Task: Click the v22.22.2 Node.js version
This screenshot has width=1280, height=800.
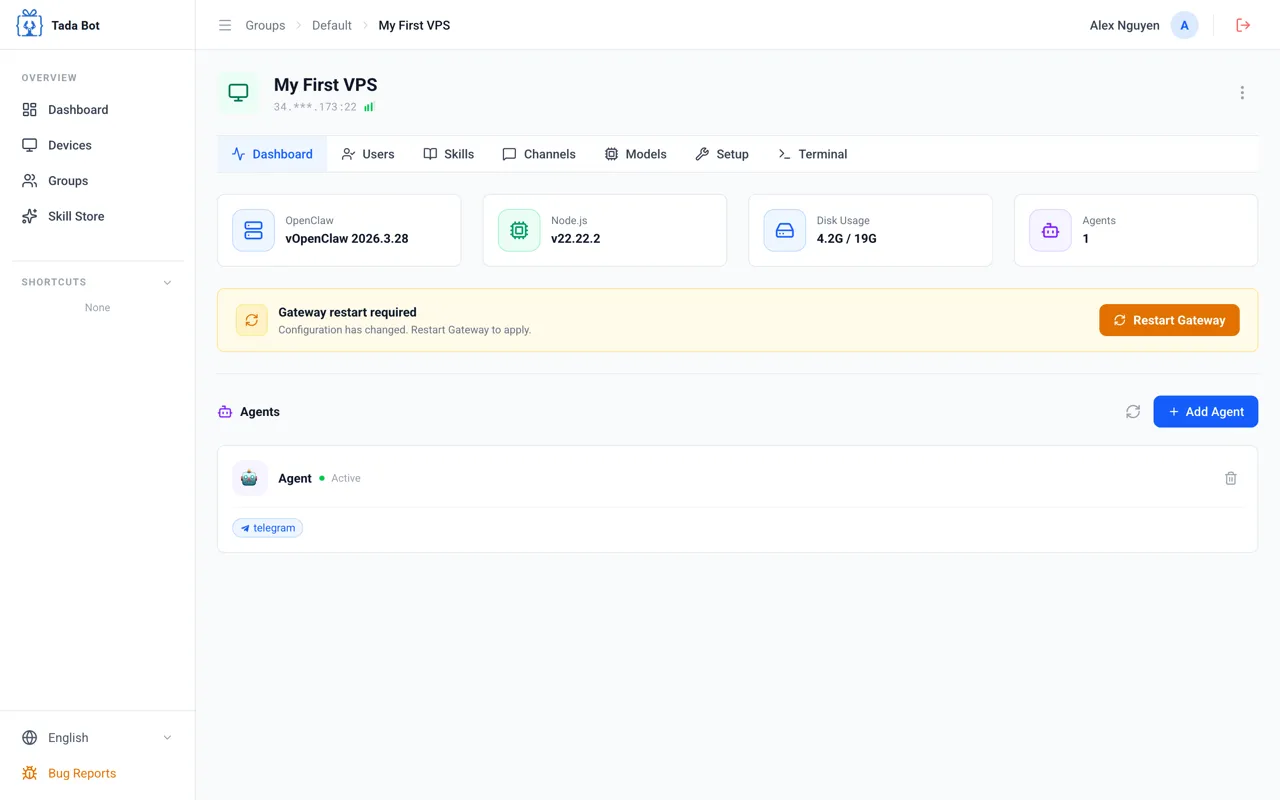Action: tap(576, 239)
